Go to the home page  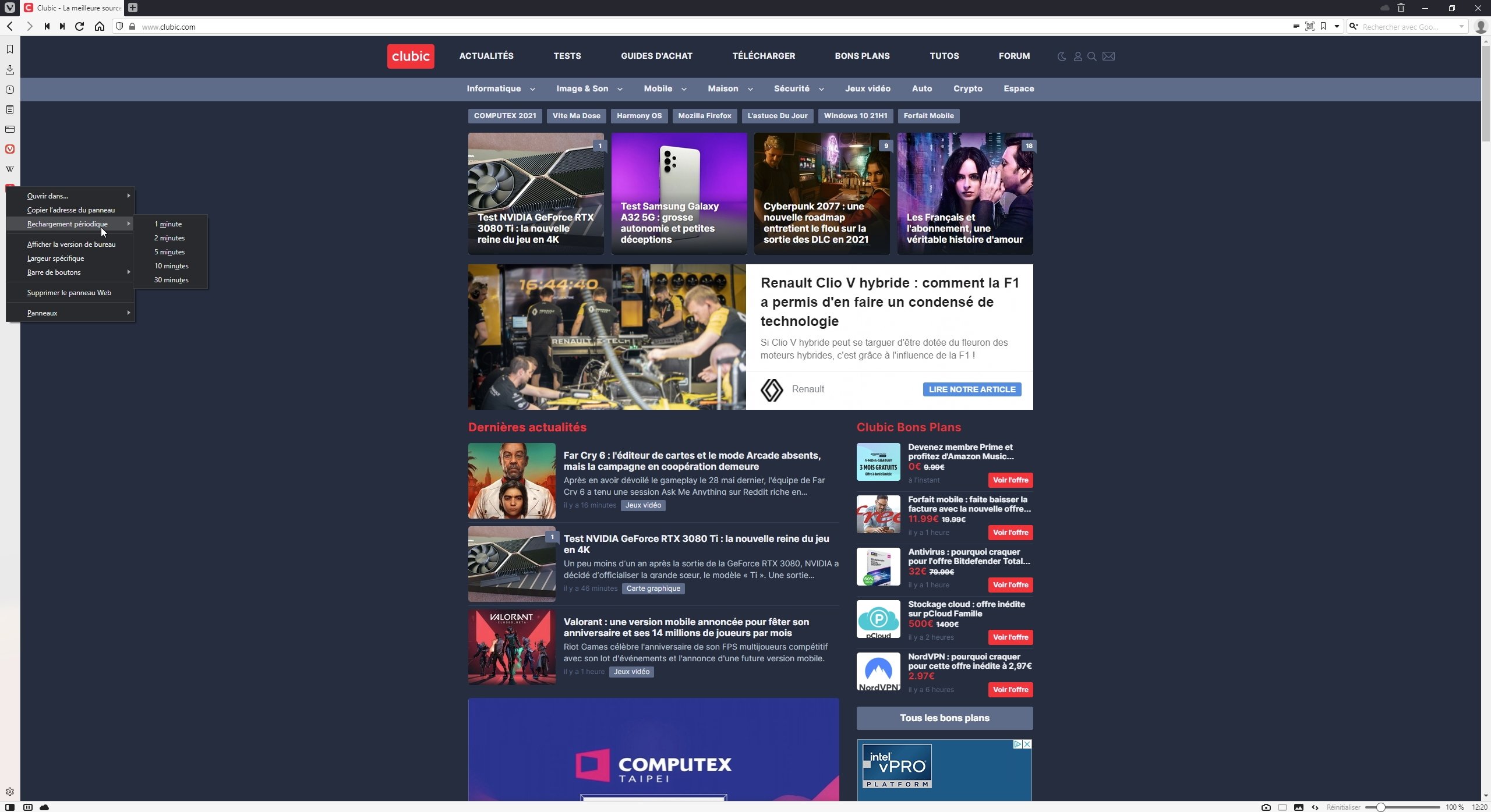point(100,26)
